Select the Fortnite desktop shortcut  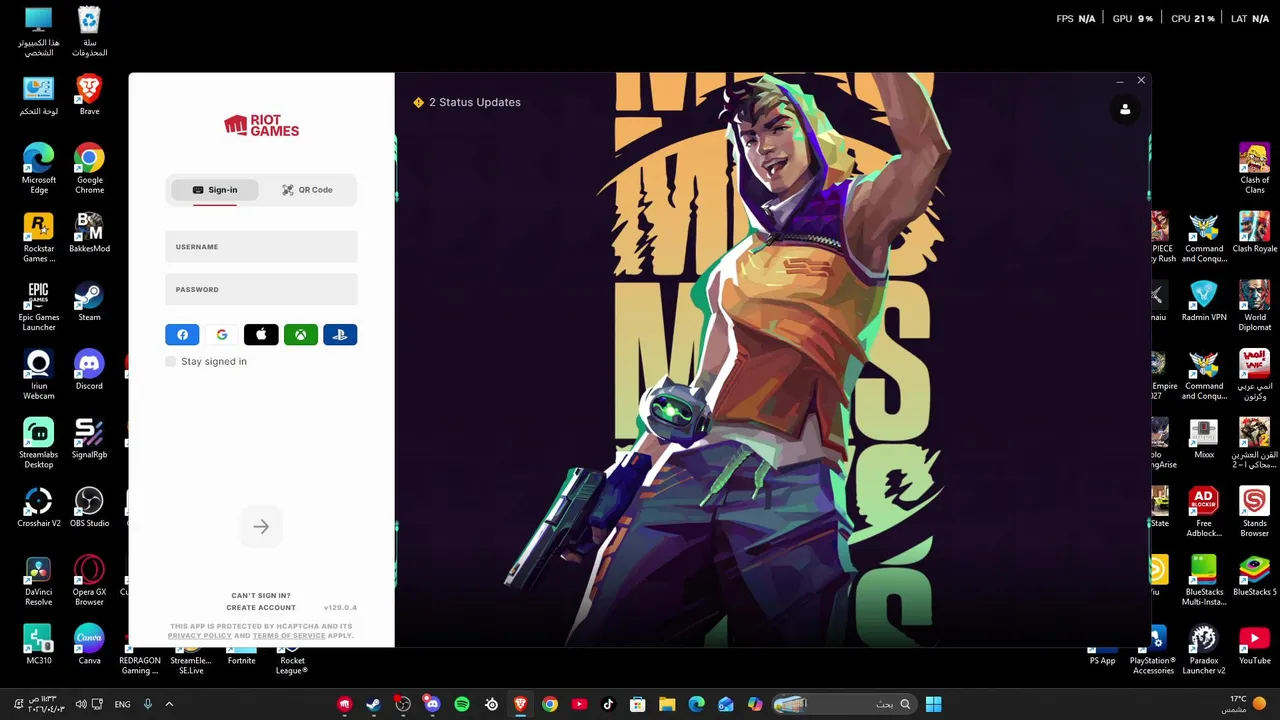[241, 659]
